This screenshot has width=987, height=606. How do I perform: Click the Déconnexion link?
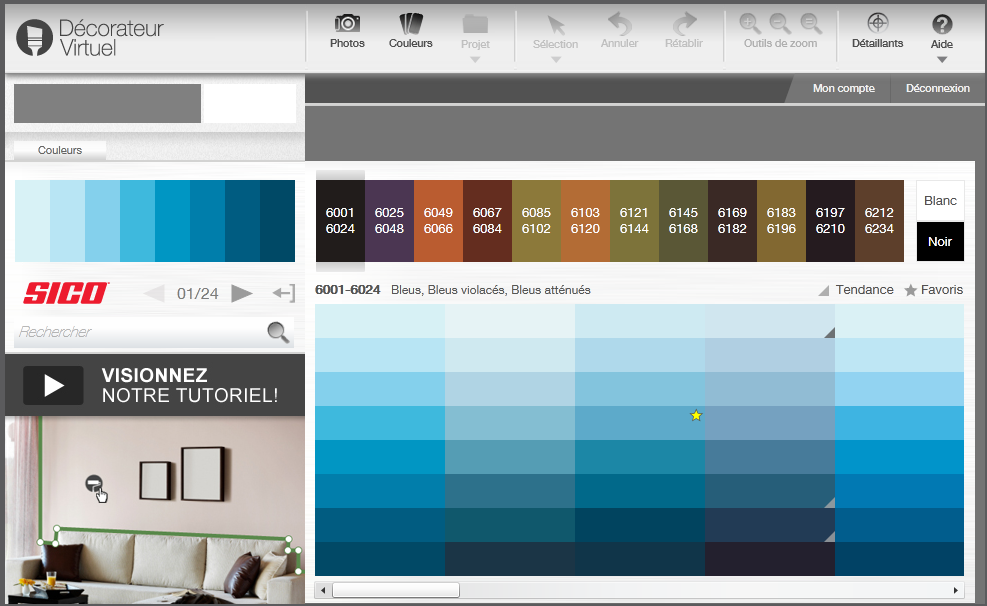[937, 88]
